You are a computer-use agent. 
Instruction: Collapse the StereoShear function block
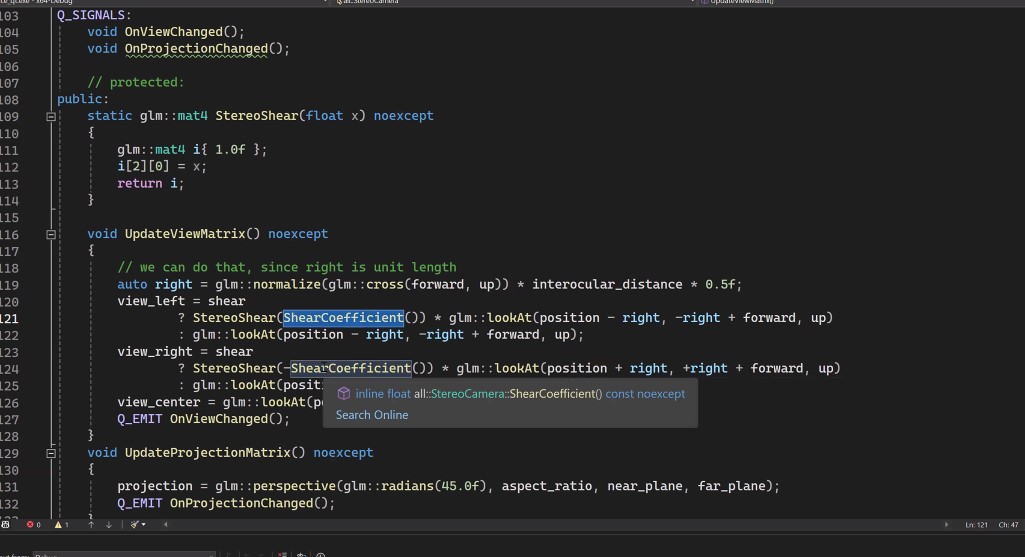(51, 116)
